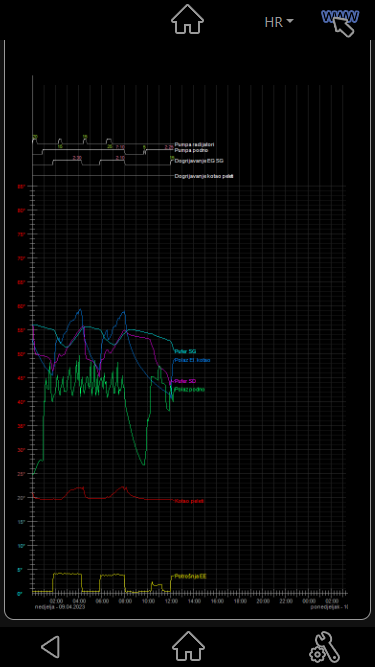Click the 'Pufer SG' curve label

tap(185, 351)
